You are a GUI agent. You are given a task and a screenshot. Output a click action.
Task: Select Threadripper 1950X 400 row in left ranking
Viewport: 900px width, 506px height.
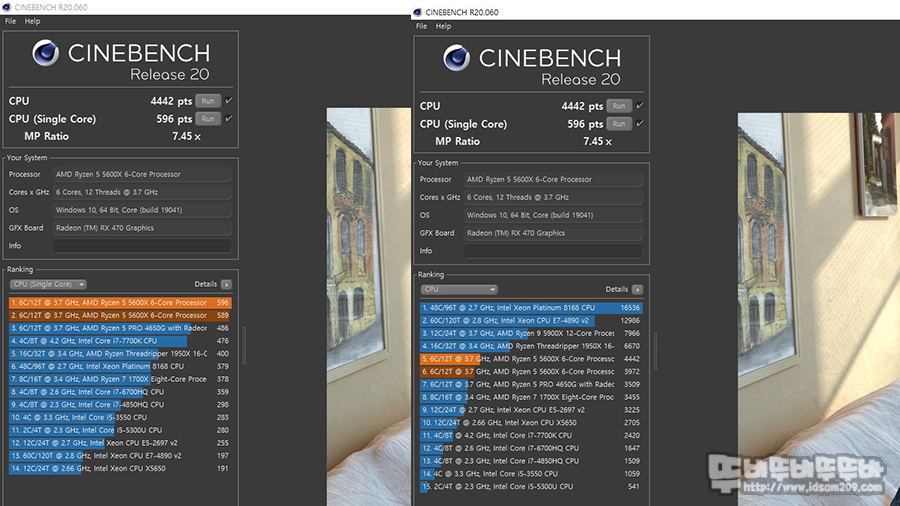point(120,353)
